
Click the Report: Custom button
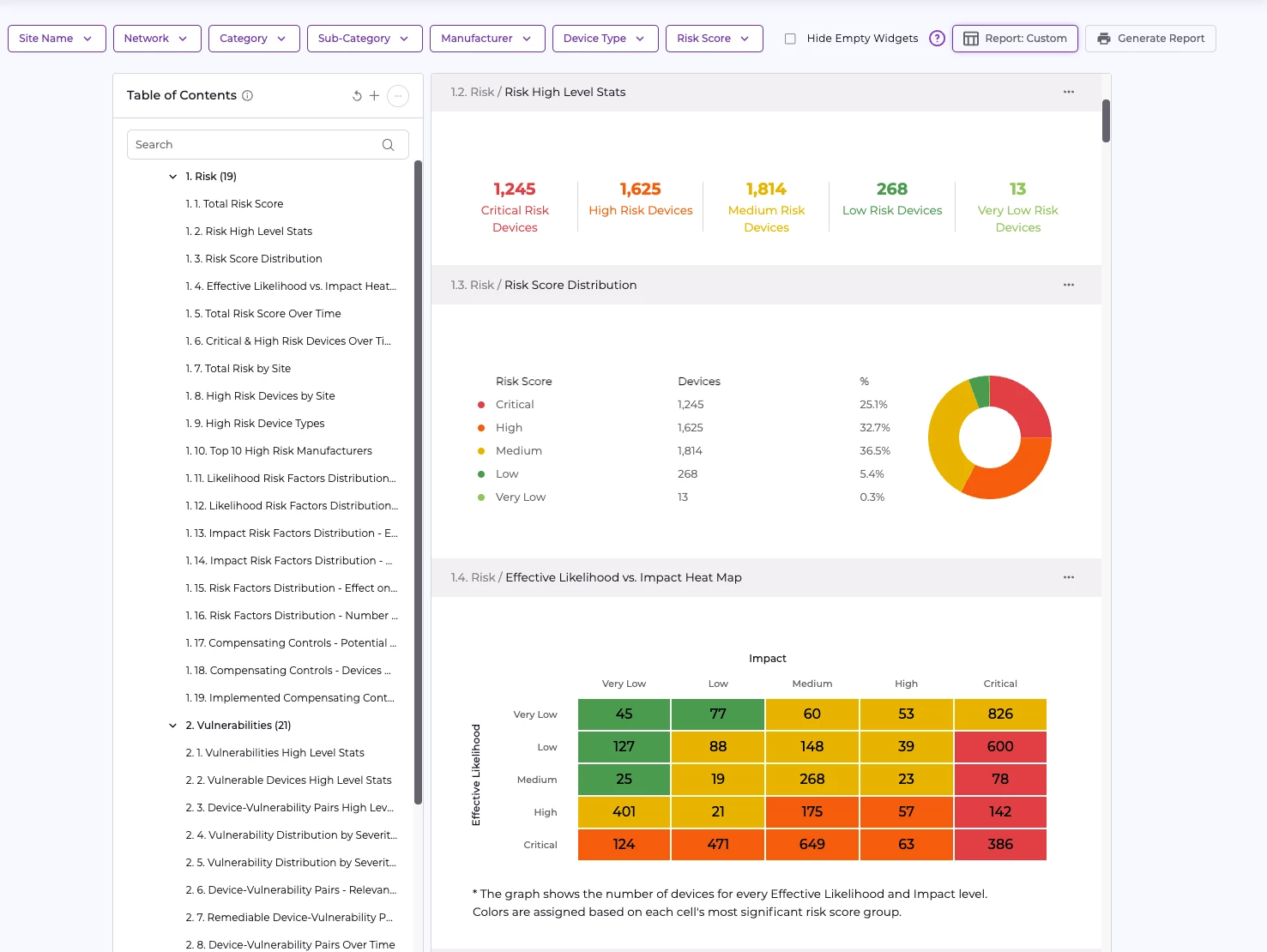[1014, 39]
